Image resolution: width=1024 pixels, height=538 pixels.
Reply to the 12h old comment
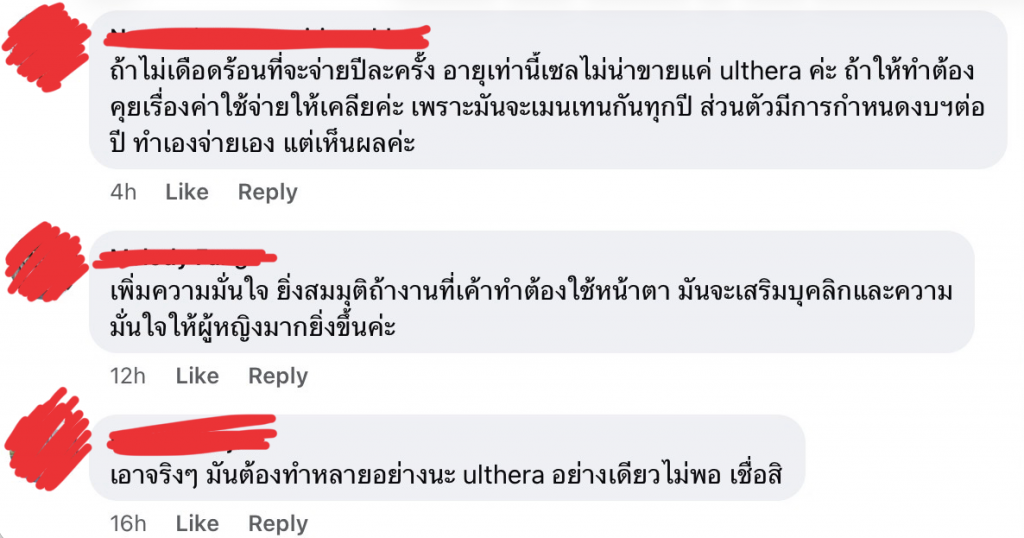[278, 376]
